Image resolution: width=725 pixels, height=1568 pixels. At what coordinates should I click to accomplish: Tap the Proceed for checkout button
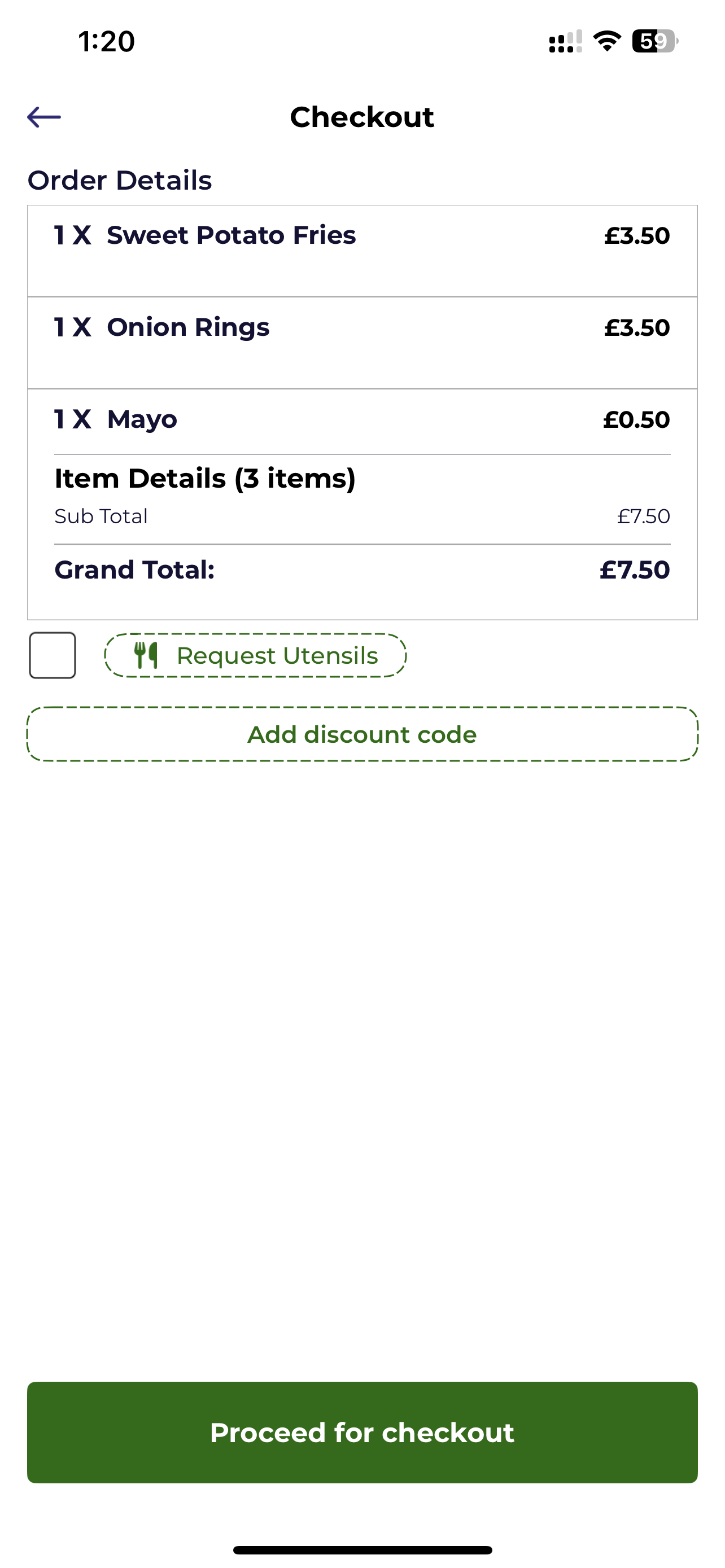(x=362, y=1433)
